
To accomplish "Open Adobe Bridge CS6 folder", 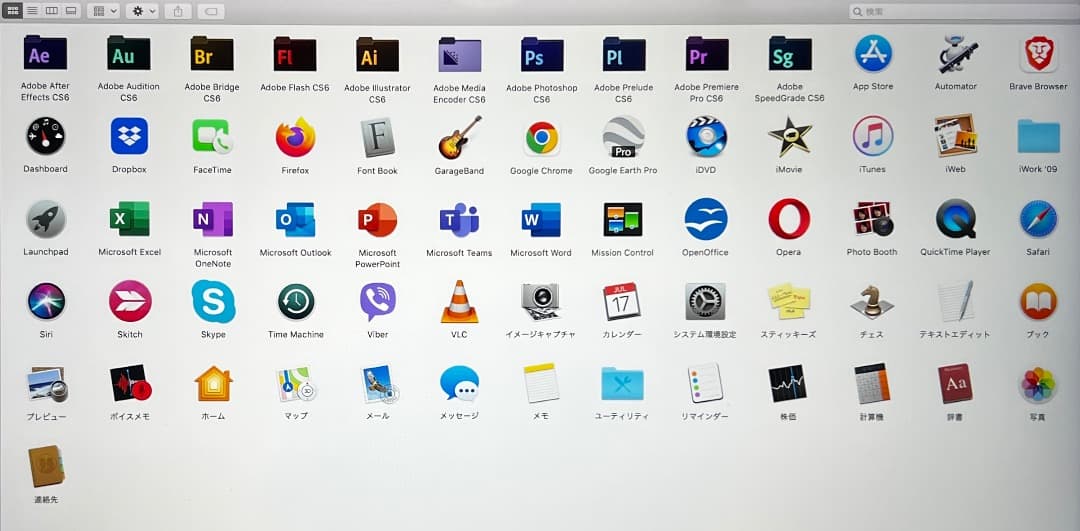I will point(211,54).
